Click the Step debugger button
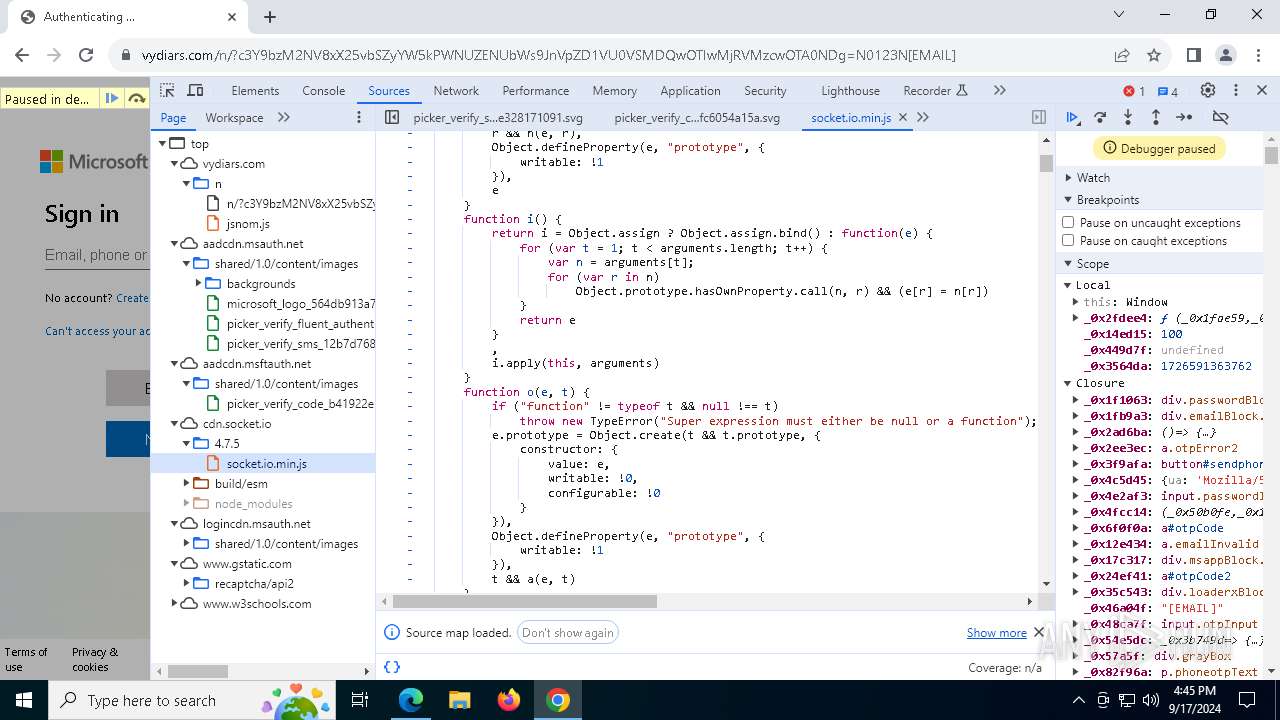This screenshot has height=720, width=1280. point(1184,117)
